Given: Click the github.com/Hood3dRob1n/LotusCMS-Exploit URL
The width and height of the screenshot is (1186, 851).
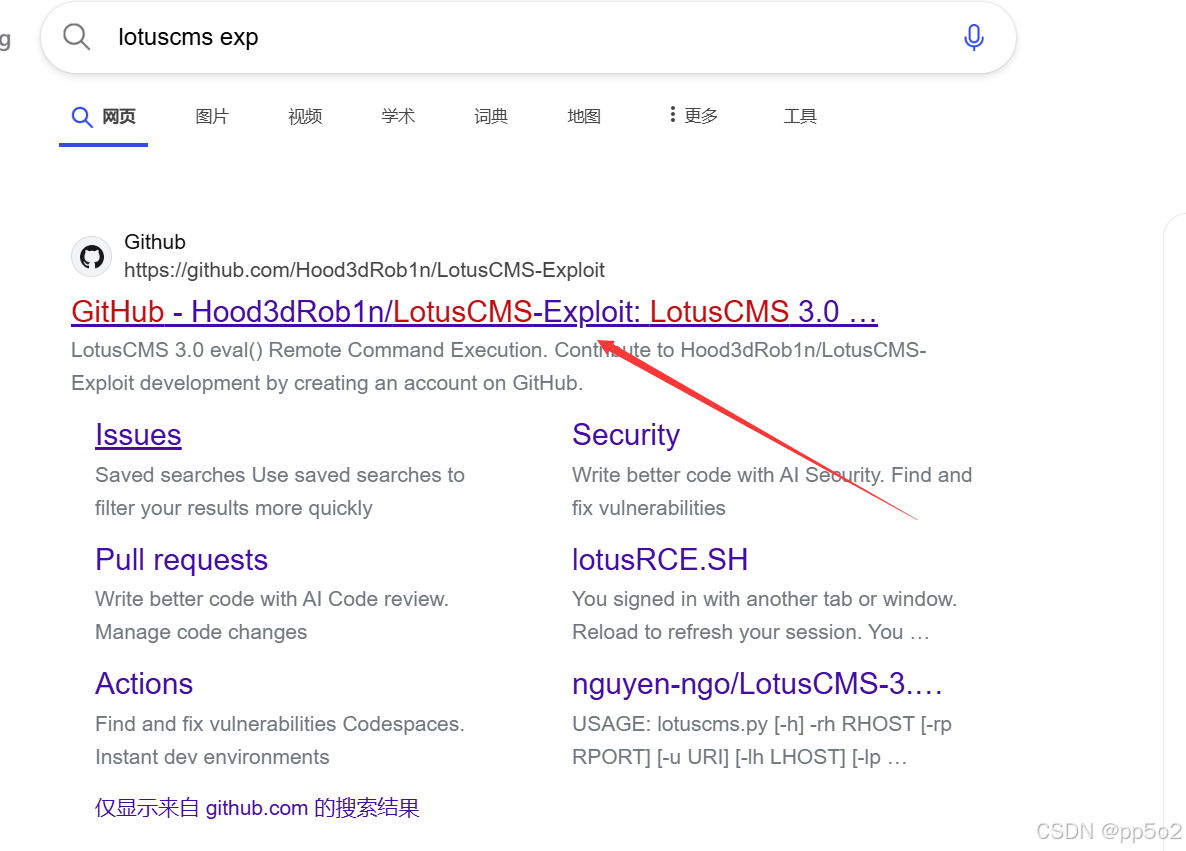Looking at the screenshot, I should click(364, 270).
